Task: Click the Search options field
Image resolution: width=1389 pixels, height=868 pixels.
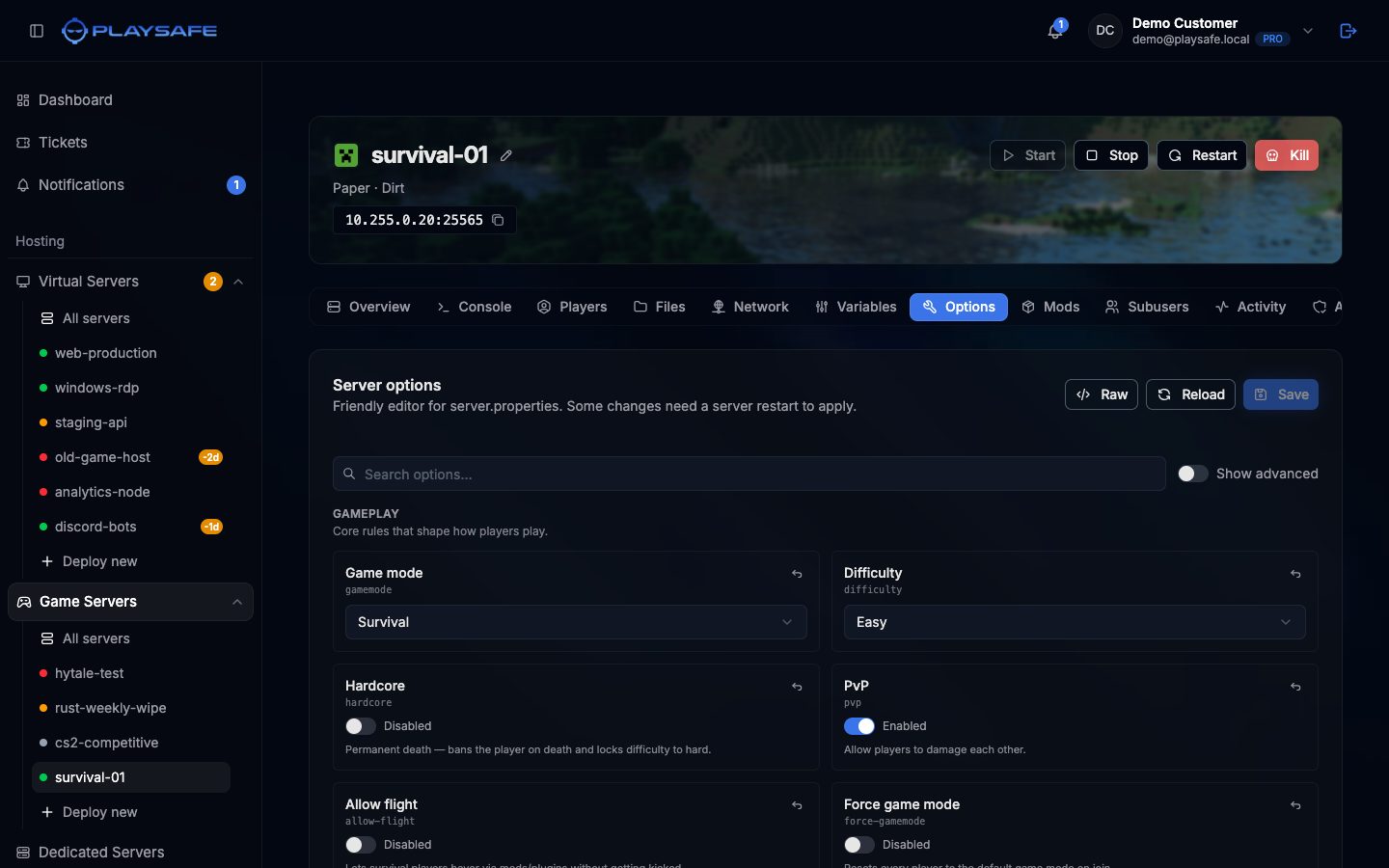Action: coord(749,474)
